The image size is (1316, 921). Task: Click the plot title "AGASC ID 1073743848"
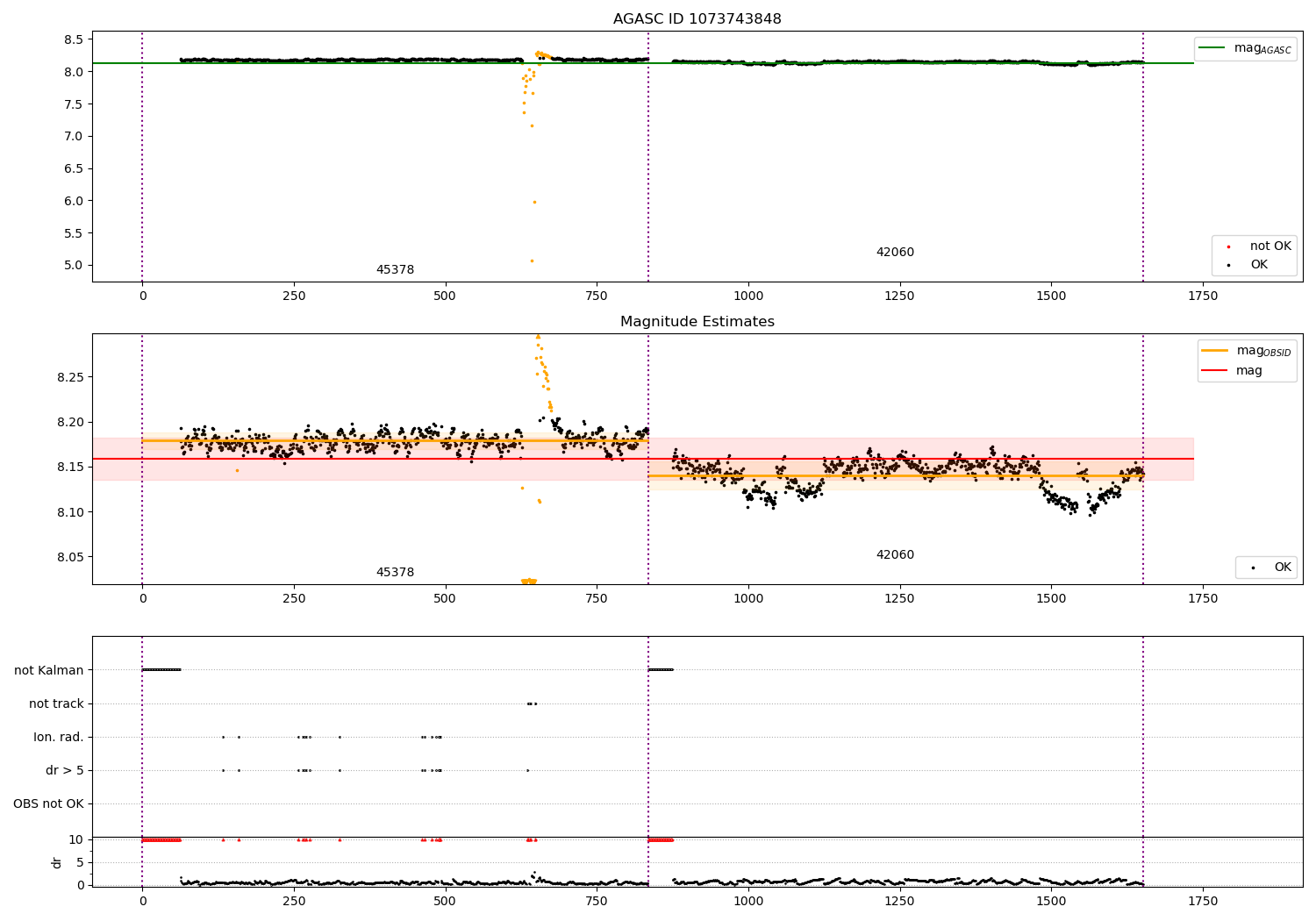[697, 19]
